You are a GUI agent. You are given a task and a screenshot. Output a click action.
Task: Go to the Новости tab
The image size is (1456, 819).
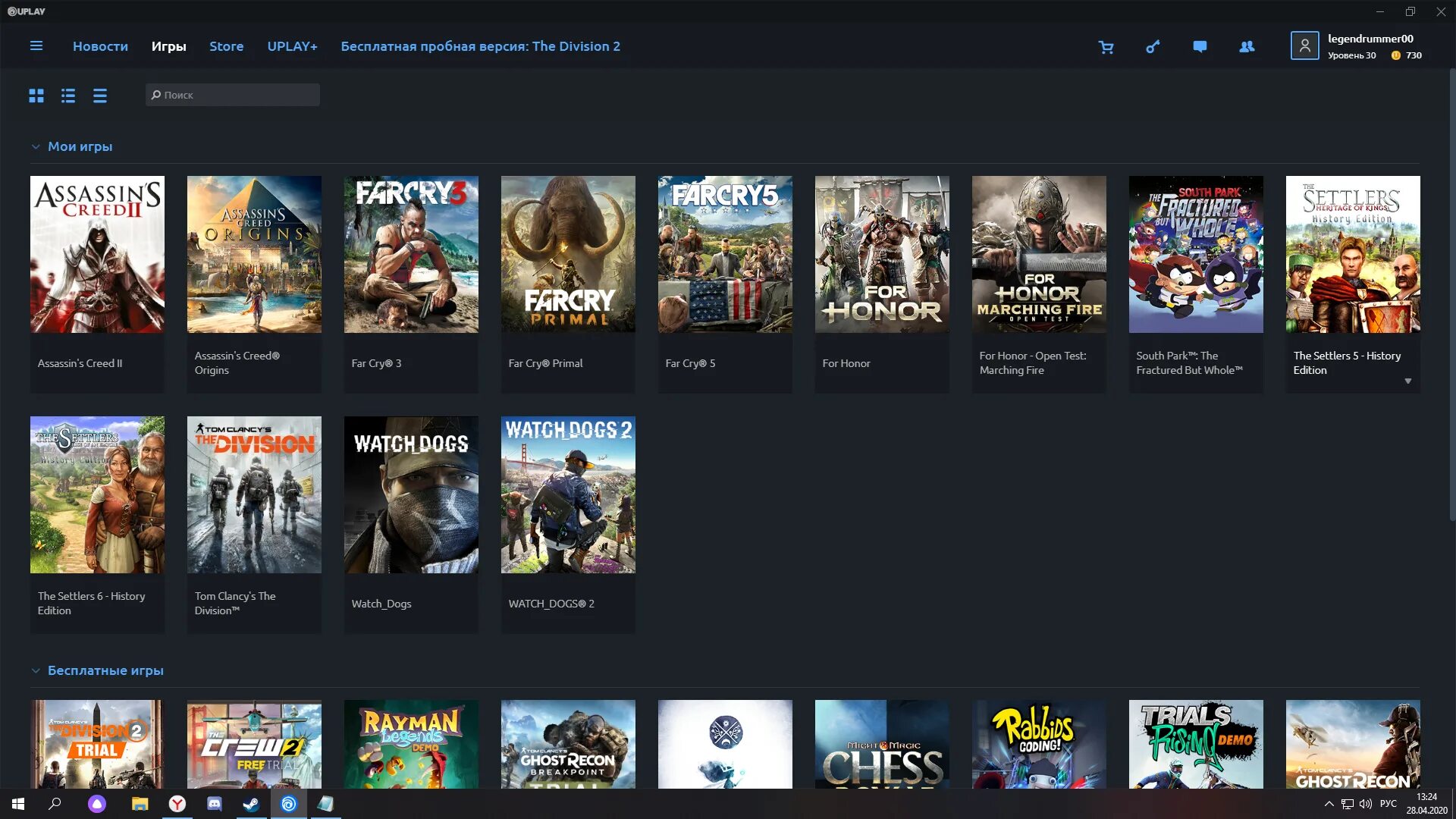[x=100, y=46]
